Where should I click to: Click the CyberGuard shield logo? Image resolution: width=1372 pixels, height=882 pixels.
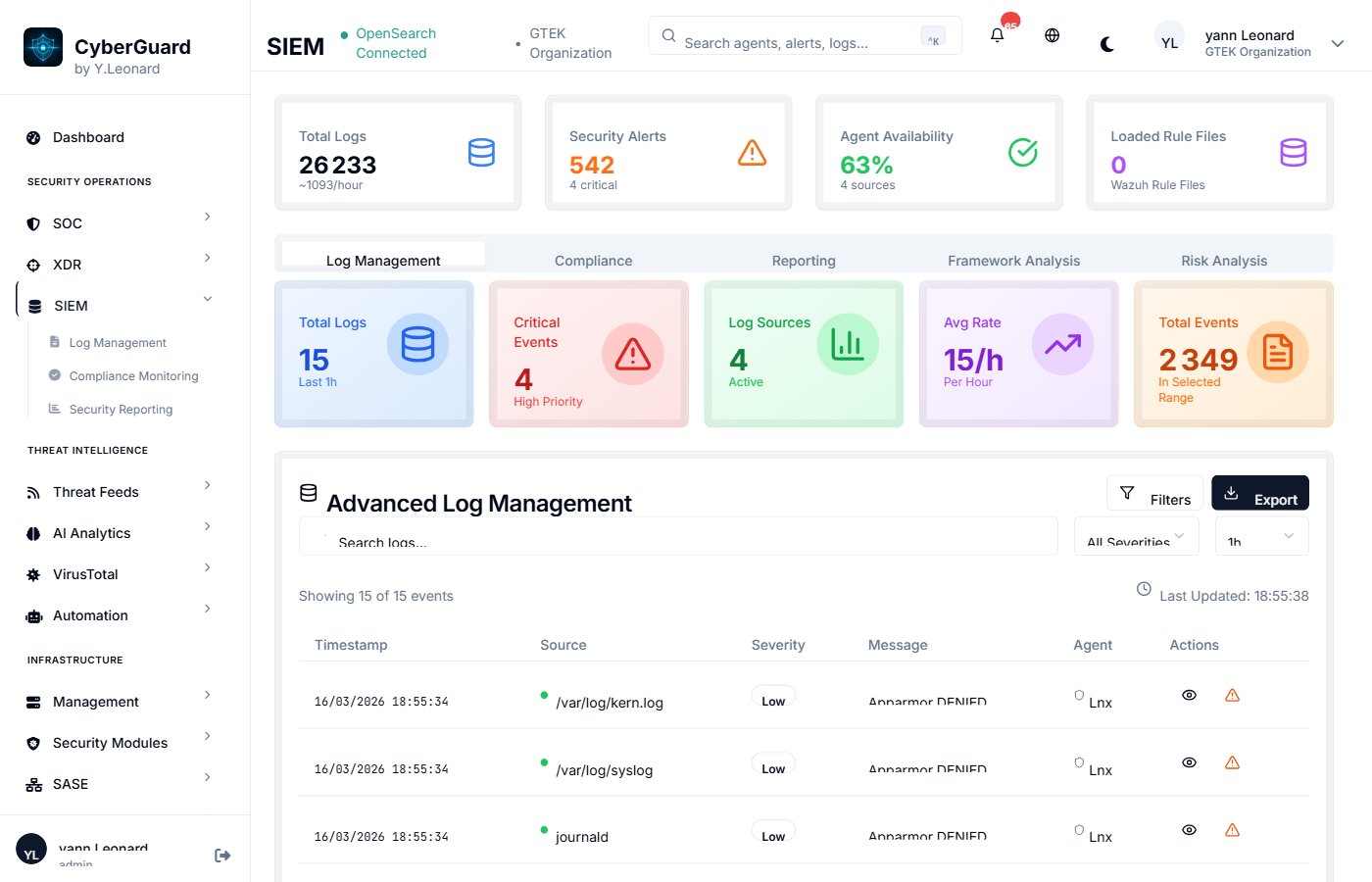(x=41, y=46)
